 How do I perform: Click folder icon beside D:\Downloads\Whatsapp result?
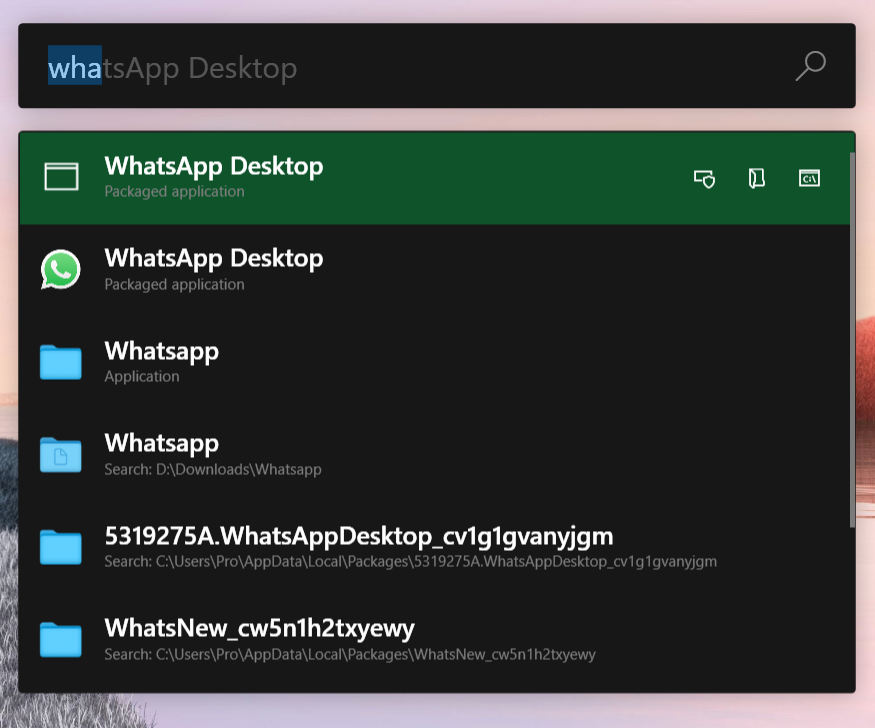point(61,455)
